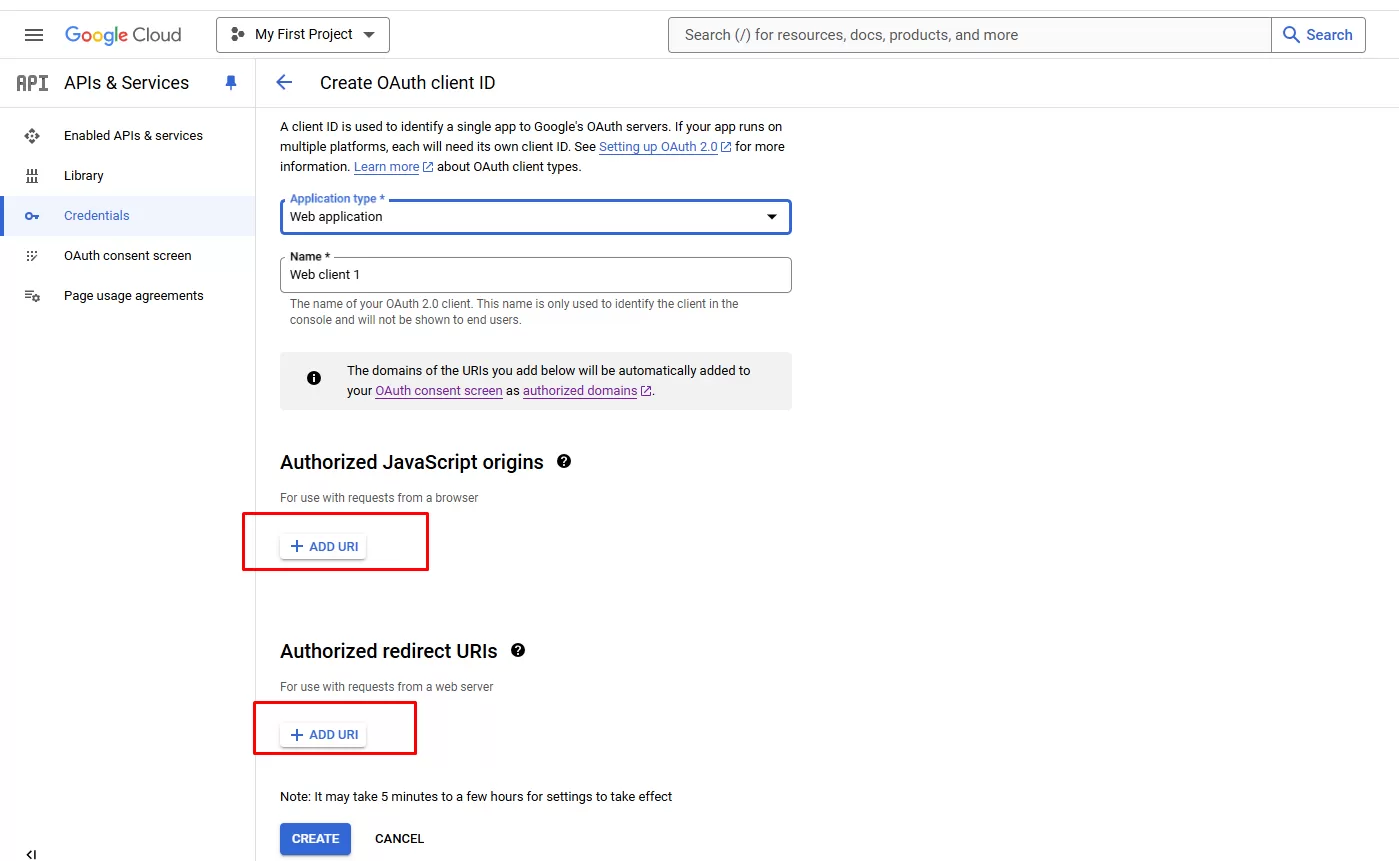Click the Google Cloud logo
This screenshot has width=1399, height=861.
tap(123, 35)
